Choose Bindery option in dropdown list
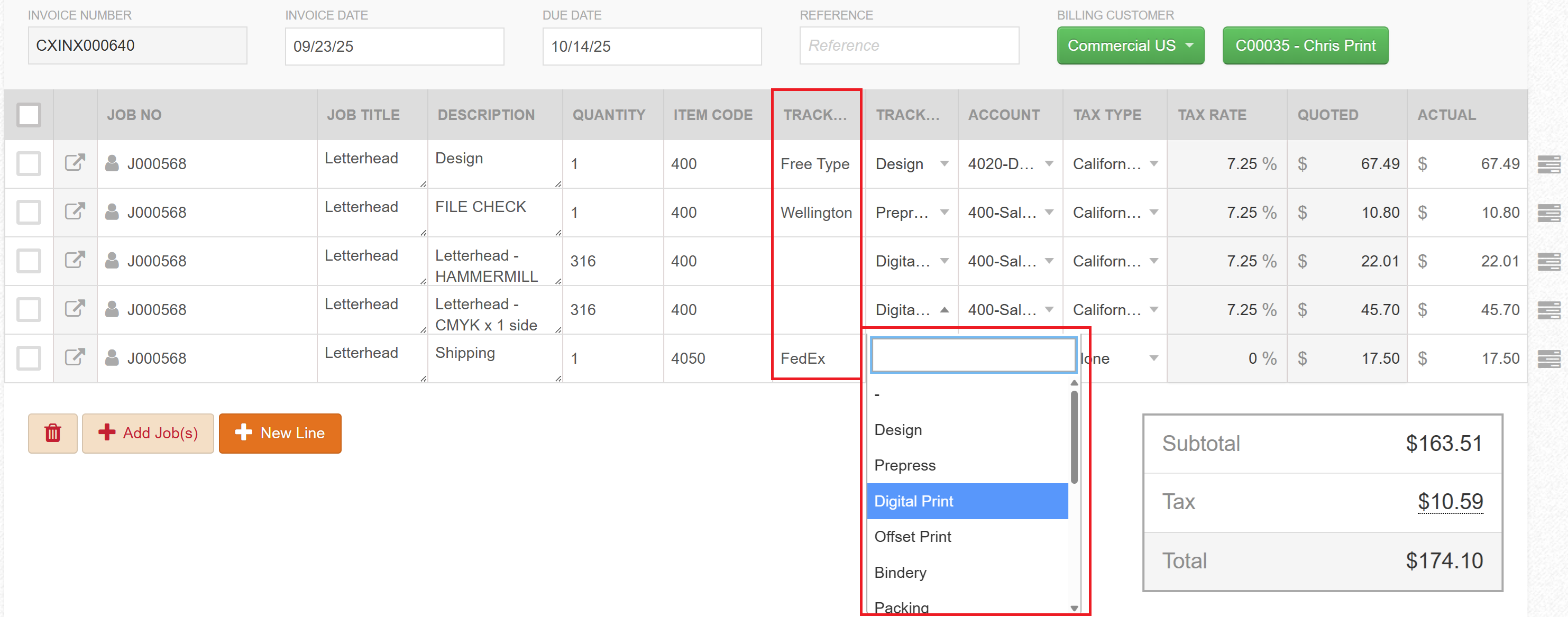 (x=900, y=573)
